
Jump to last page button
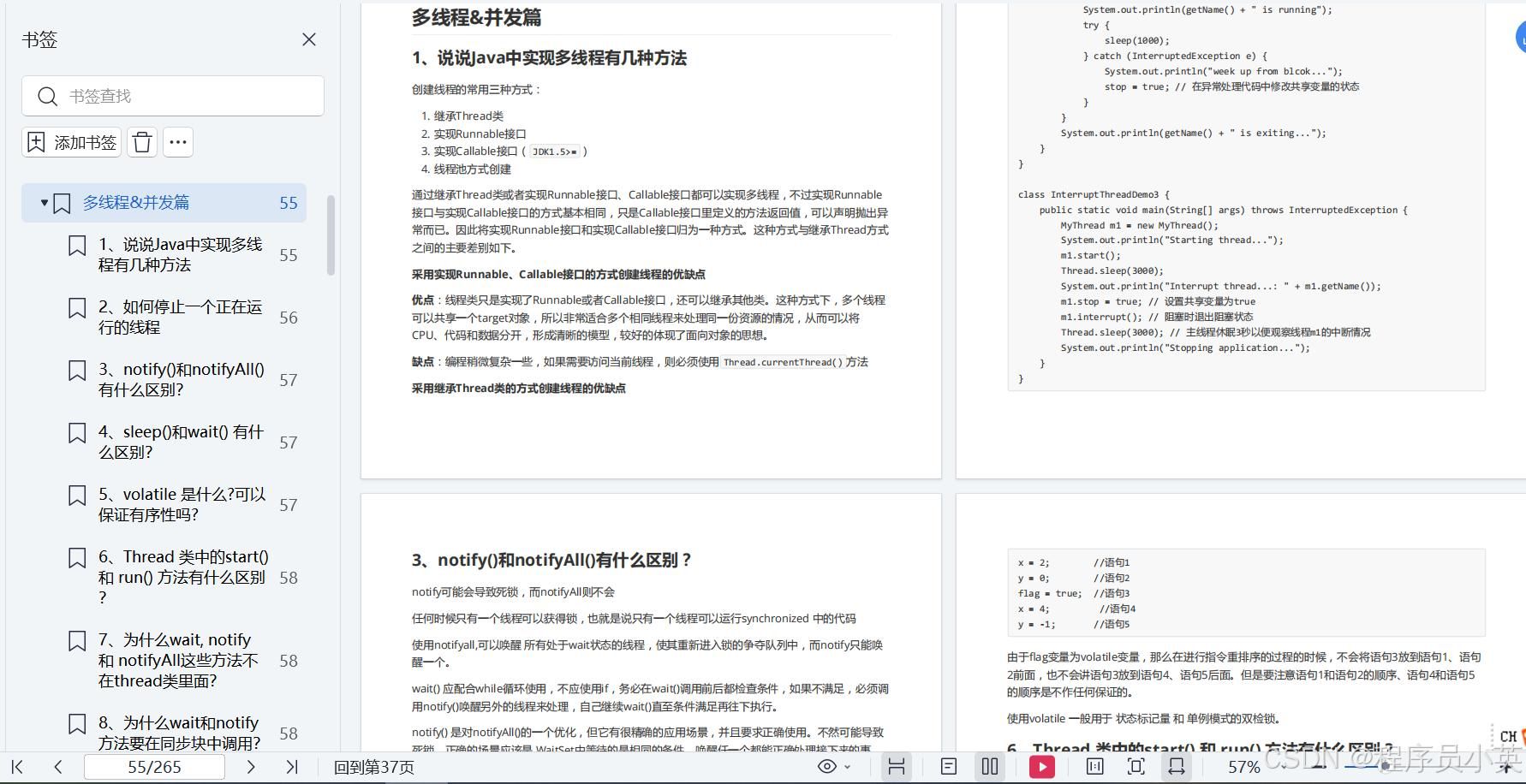click(292, 767)
